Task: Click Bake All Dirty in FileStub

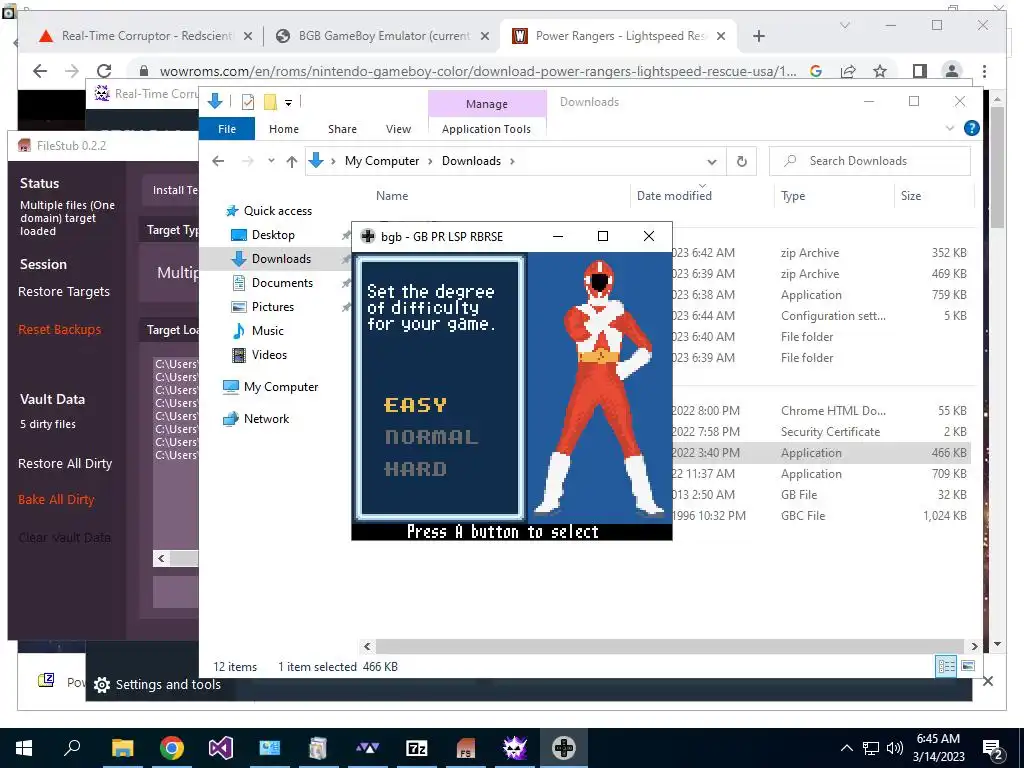Action: point(56,499)
